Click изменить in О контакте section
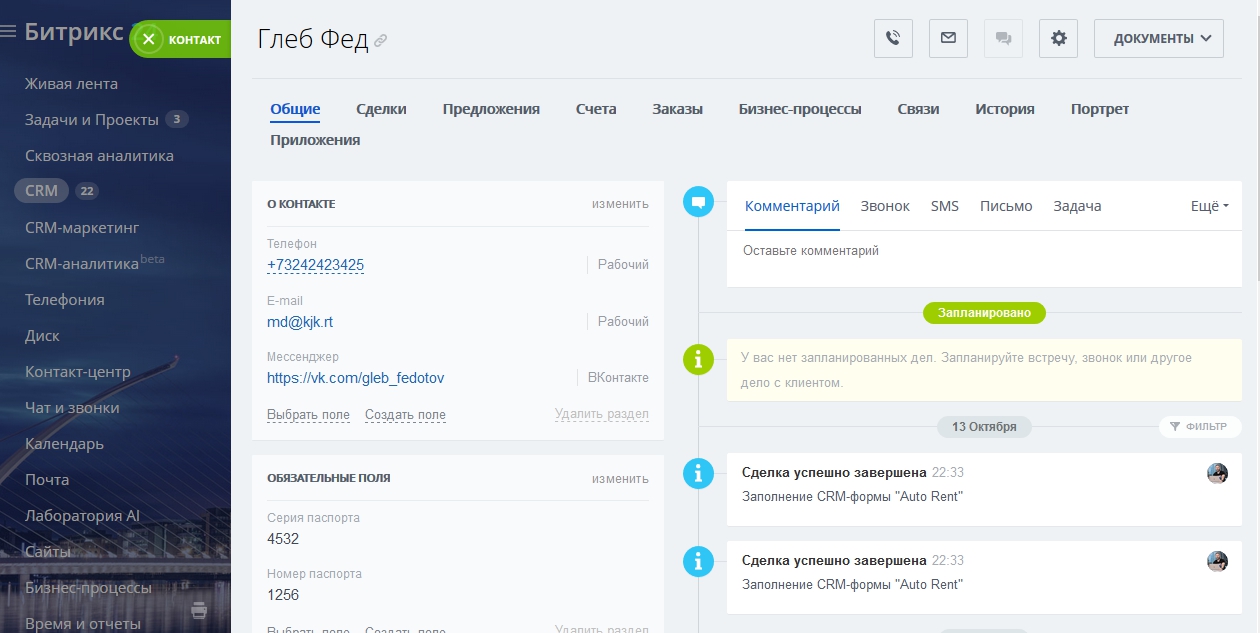This screenshot has width=1260, height=633. 619,204
